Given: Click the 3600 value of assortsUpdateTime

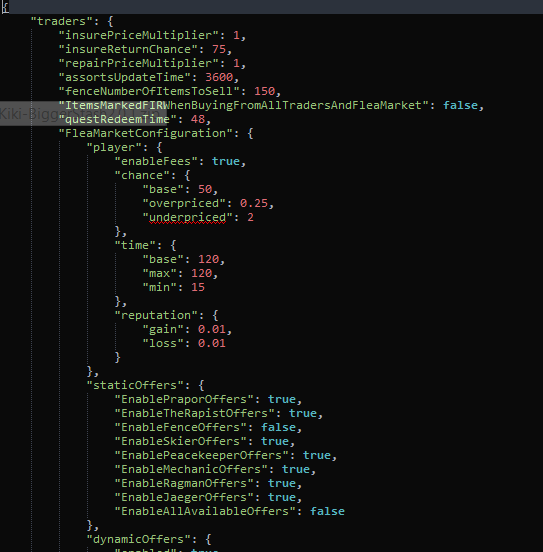Looking at the screenshot, I should click(219, 77).
